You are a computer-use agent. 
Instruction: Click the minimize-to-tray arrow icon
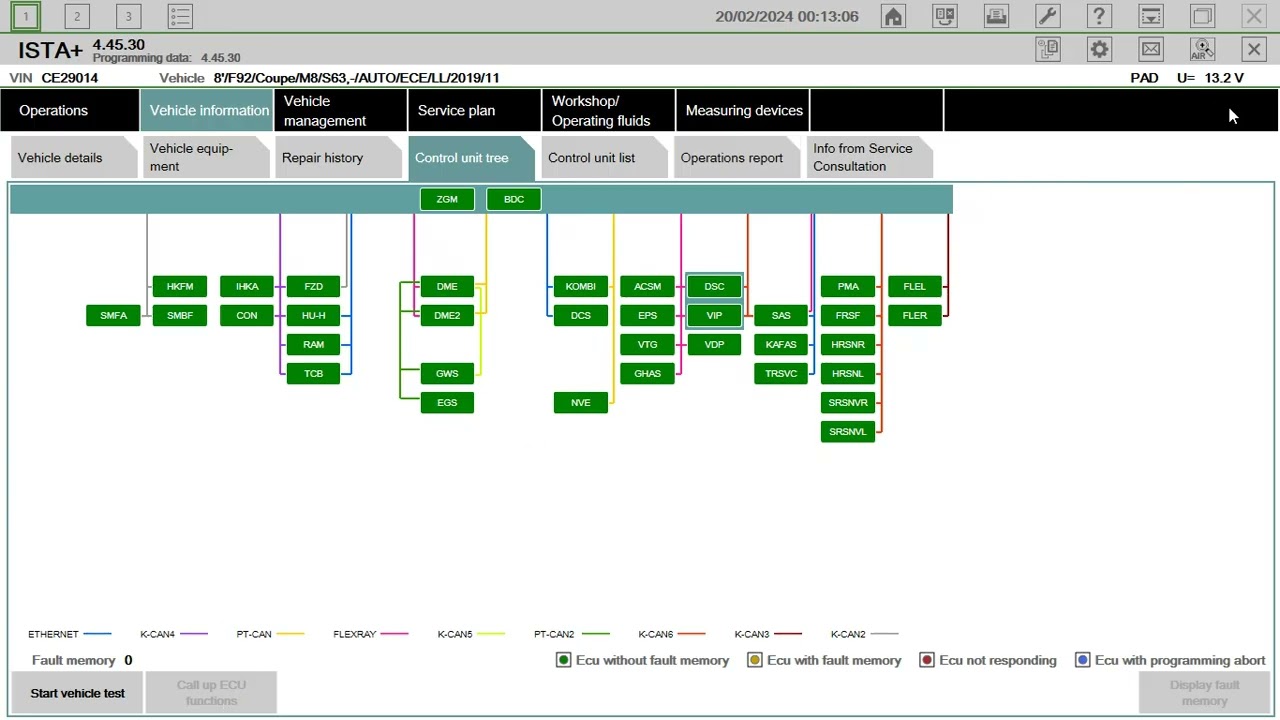point(1151,16)
